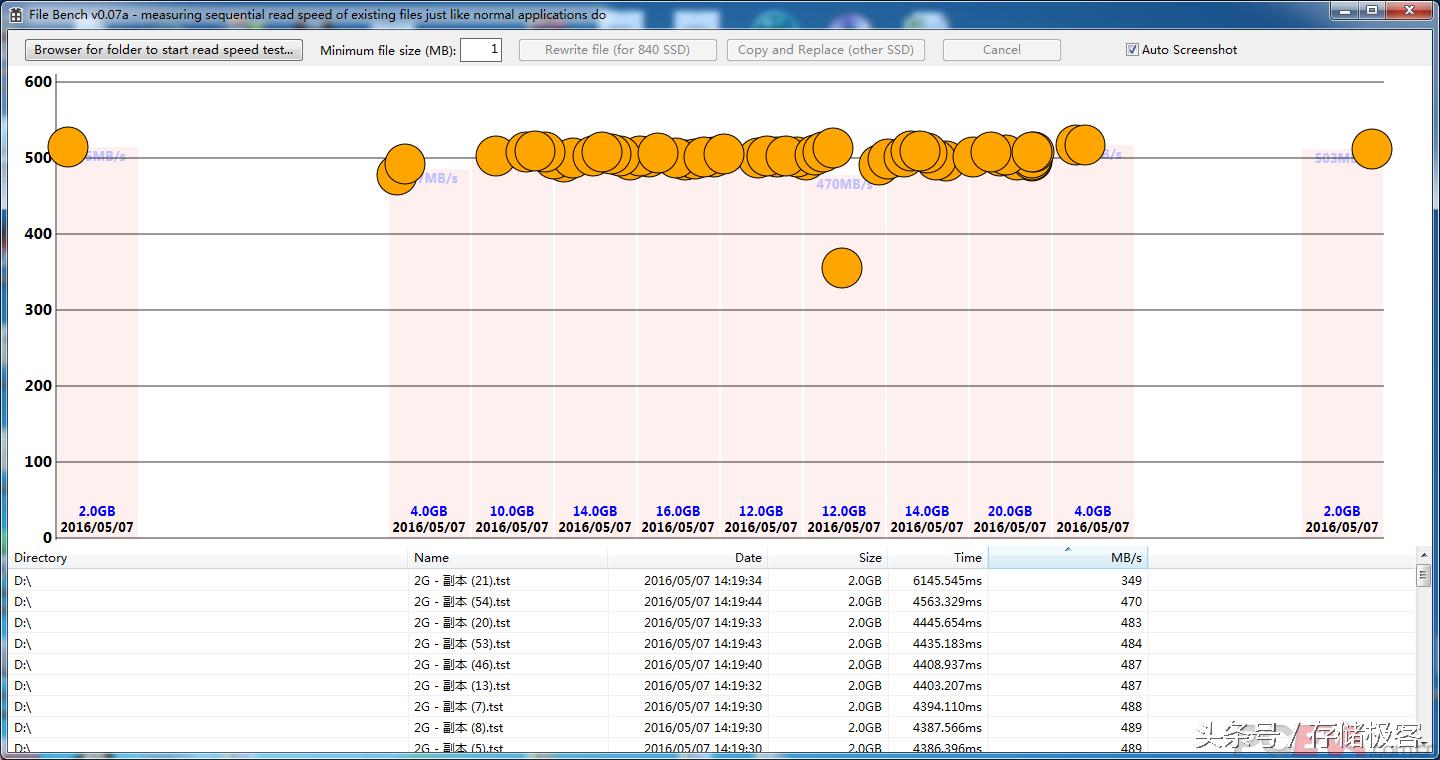Click the Minimum file size input box

[x=480, y=50]
